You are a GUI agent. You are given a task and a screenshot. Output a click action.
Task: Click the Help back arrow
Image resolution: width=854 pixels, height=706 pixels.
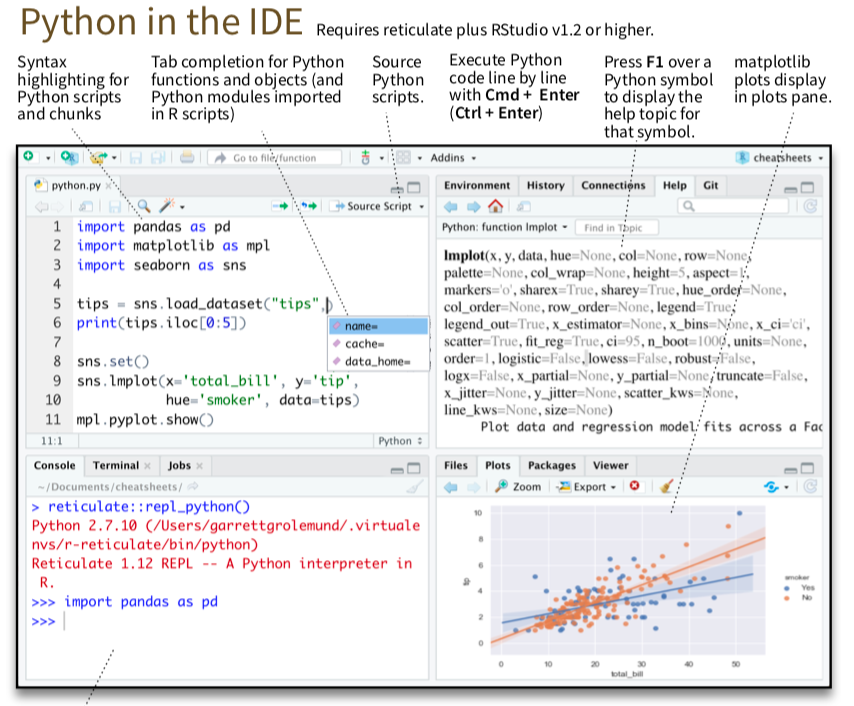[x=450, y=207]
